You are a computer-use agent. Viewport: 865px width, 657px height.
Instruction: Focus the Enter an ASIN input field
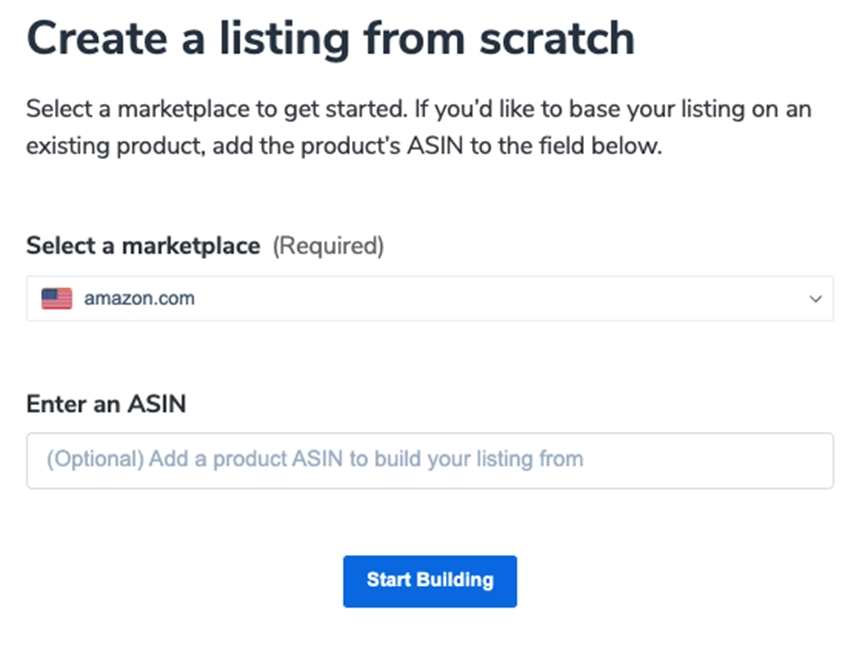[429, 460]
